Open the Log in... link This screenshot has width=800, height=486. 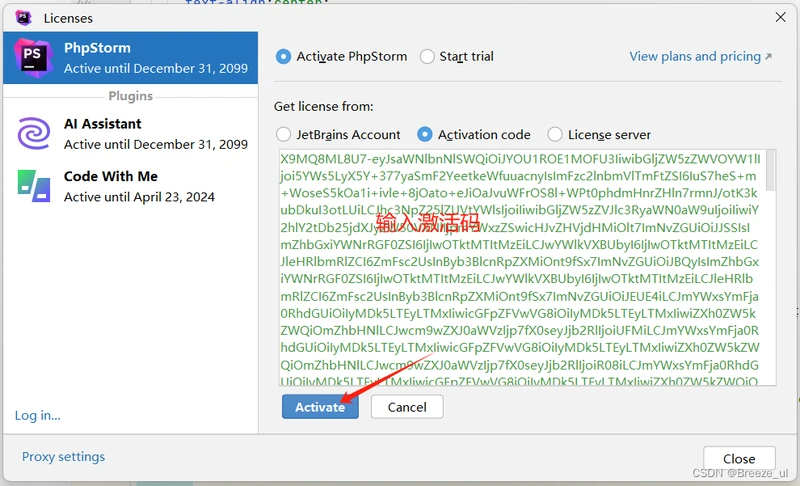(38, 415)
